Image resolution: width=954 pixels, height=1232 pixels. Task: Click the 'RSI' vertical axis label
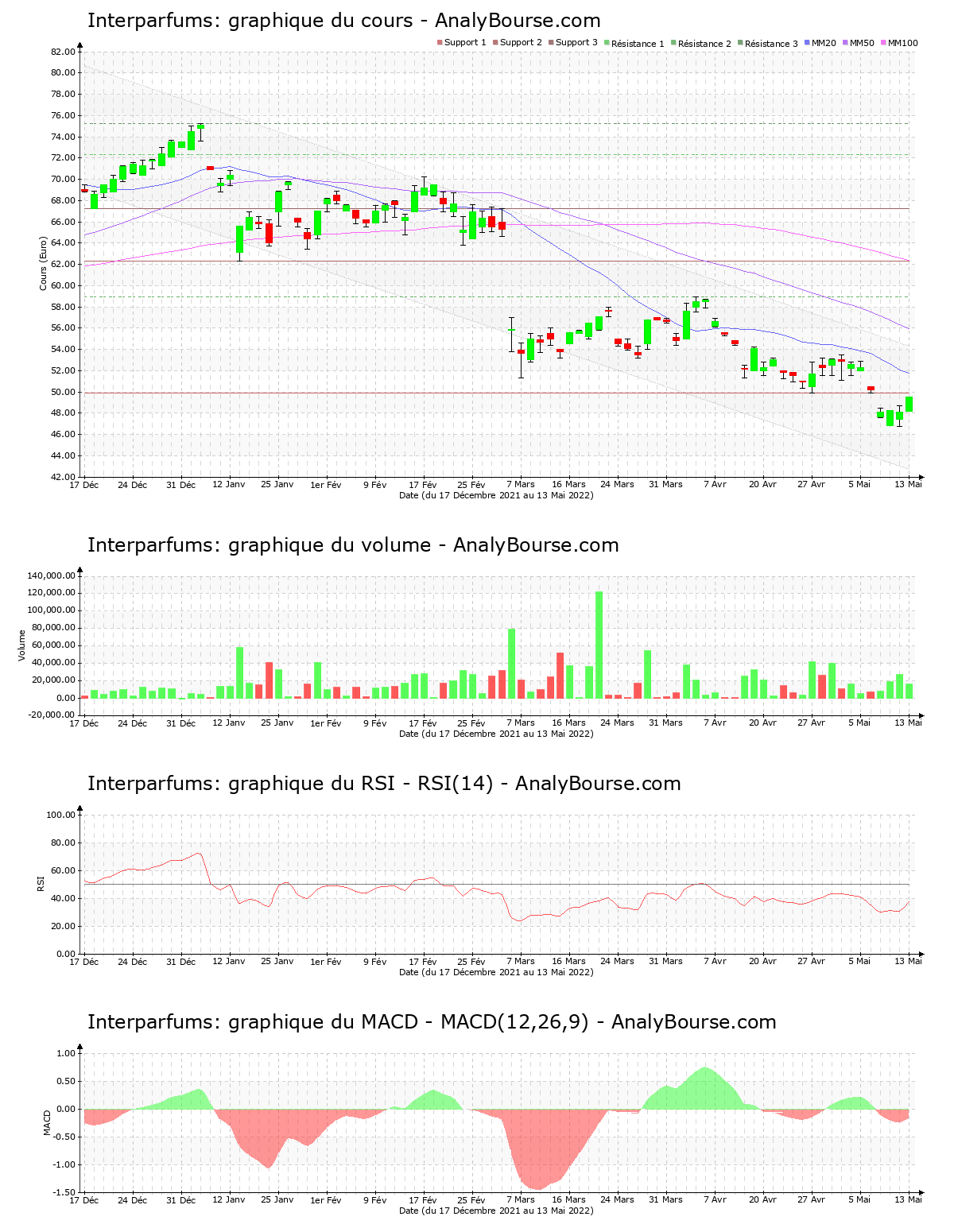(x=40, y=883)
